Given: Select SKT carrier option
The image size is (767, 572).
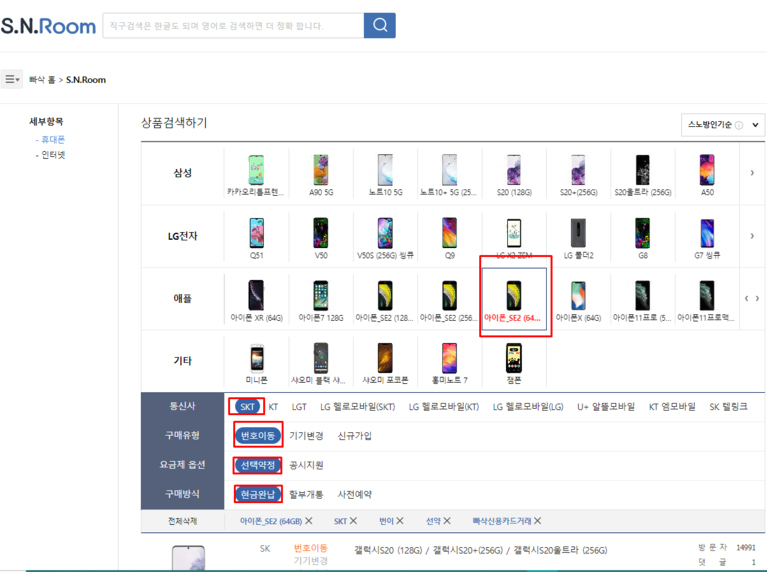Looking at the screenshot, I should (248, 407).
